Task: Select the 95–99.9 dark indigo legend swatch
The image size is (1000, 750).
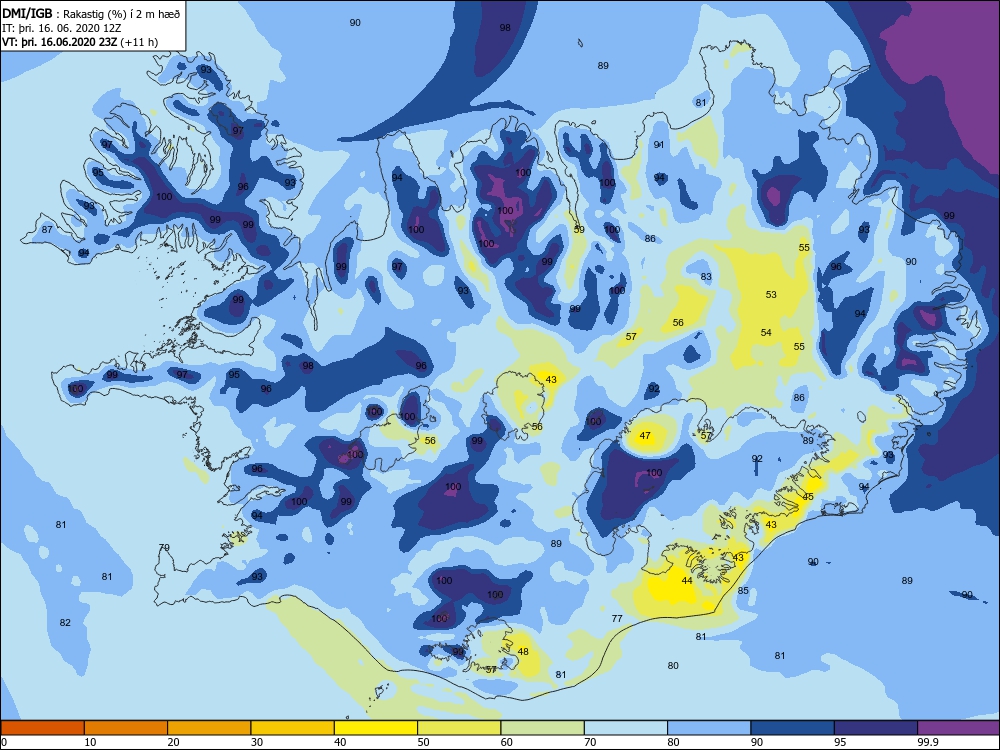Action: click(876, 728)
